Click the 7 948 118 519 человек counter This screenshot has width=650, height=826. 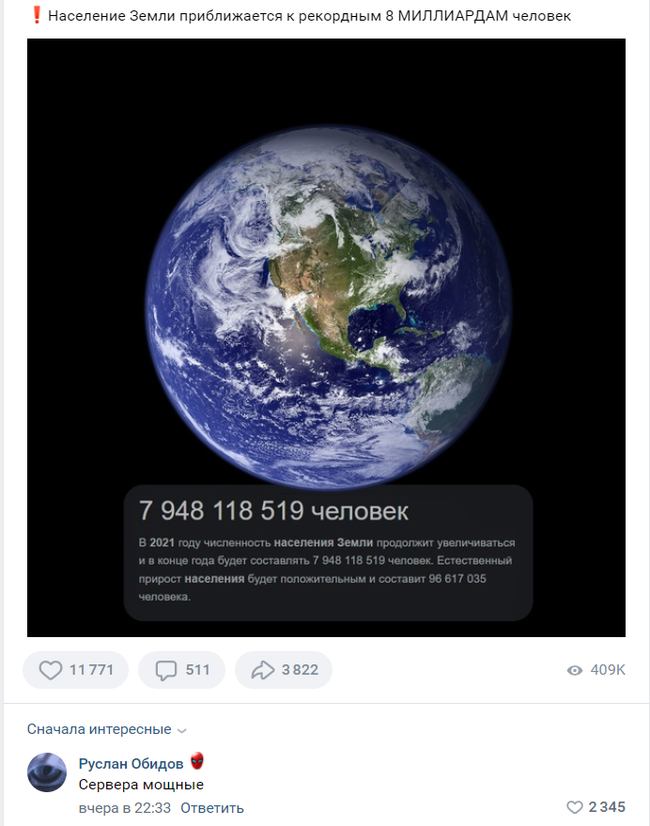[273, 511]
